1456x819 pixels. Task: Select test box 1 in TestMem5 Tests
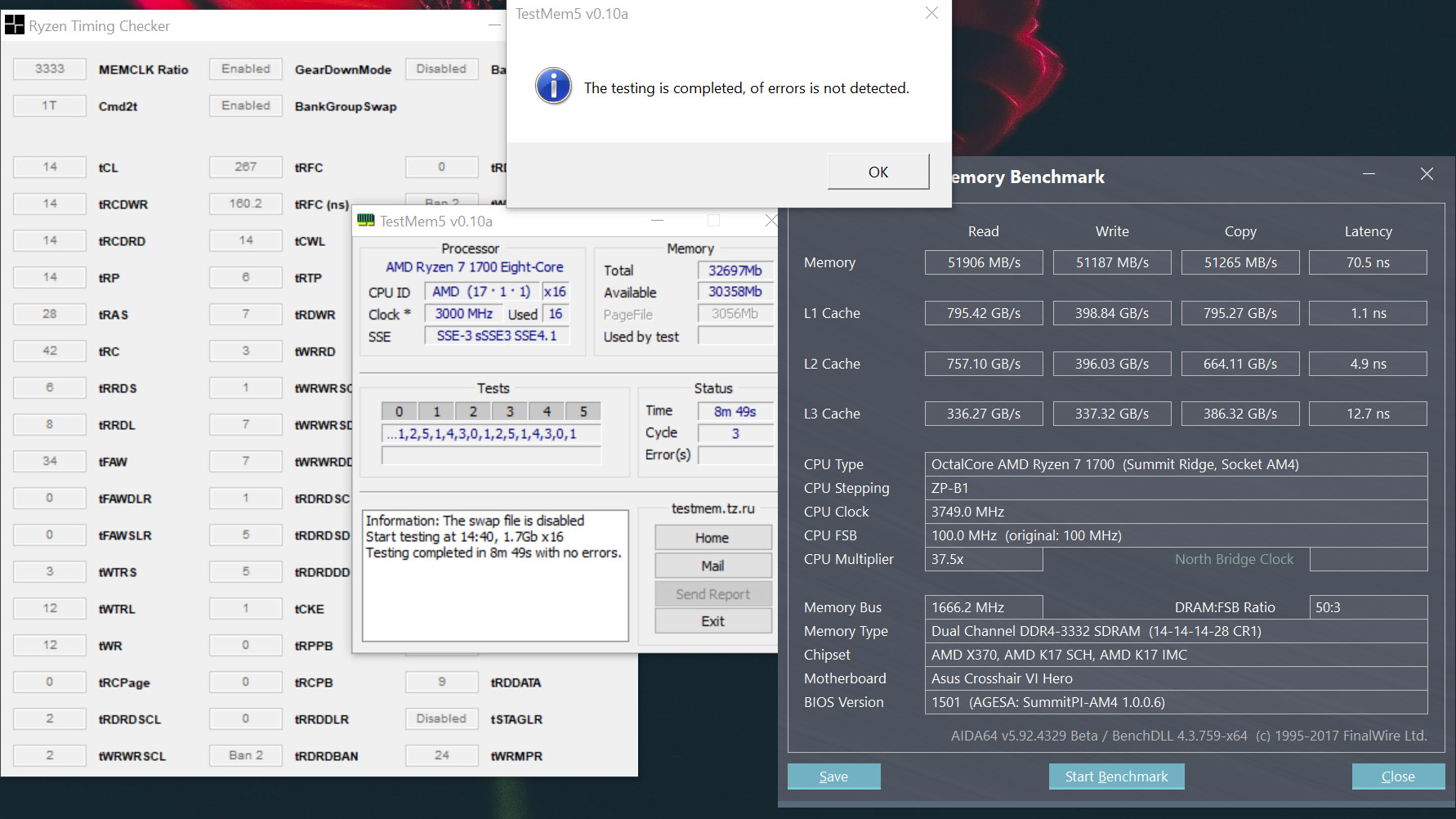[x=436, y=411]
